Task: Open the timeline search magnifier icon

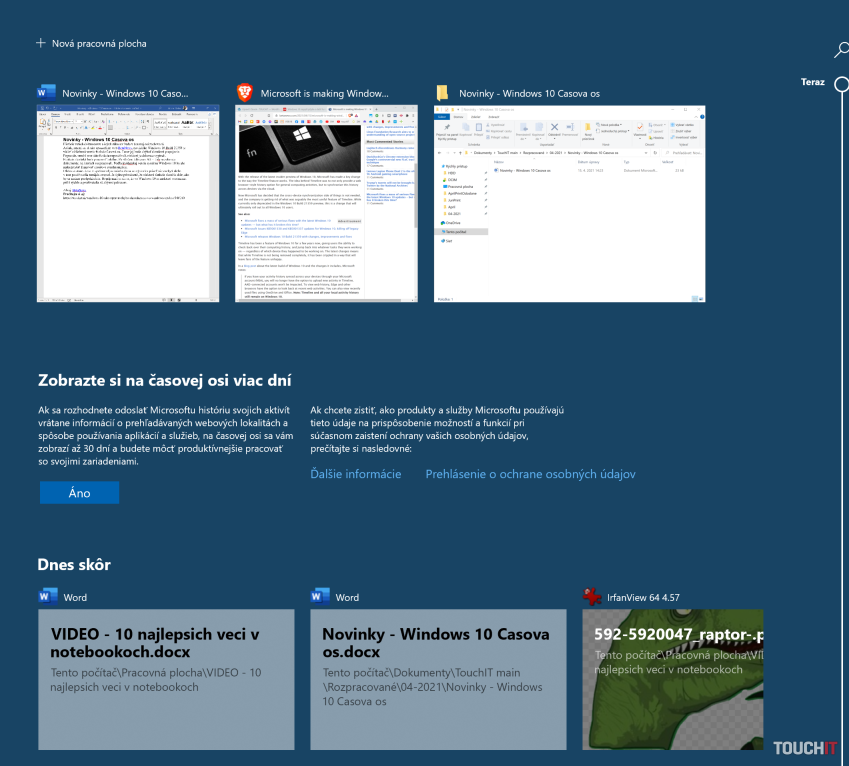Action: [842, 50]
